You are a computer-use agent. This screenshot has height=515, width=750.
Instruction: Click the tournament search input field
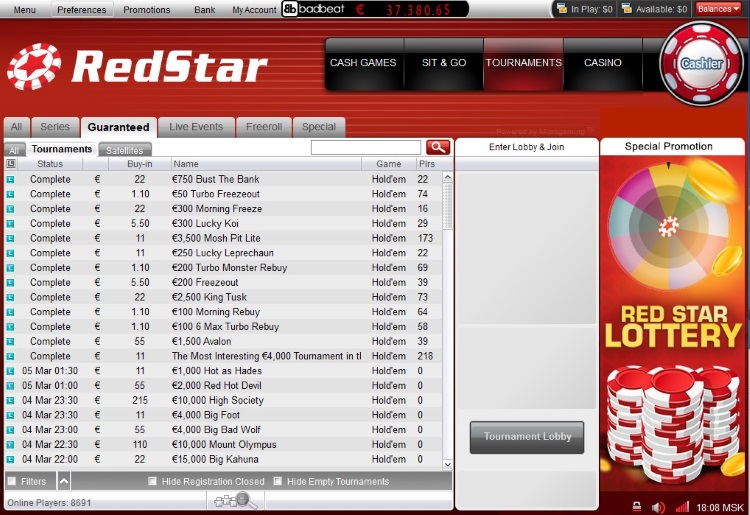coord(366,147)
